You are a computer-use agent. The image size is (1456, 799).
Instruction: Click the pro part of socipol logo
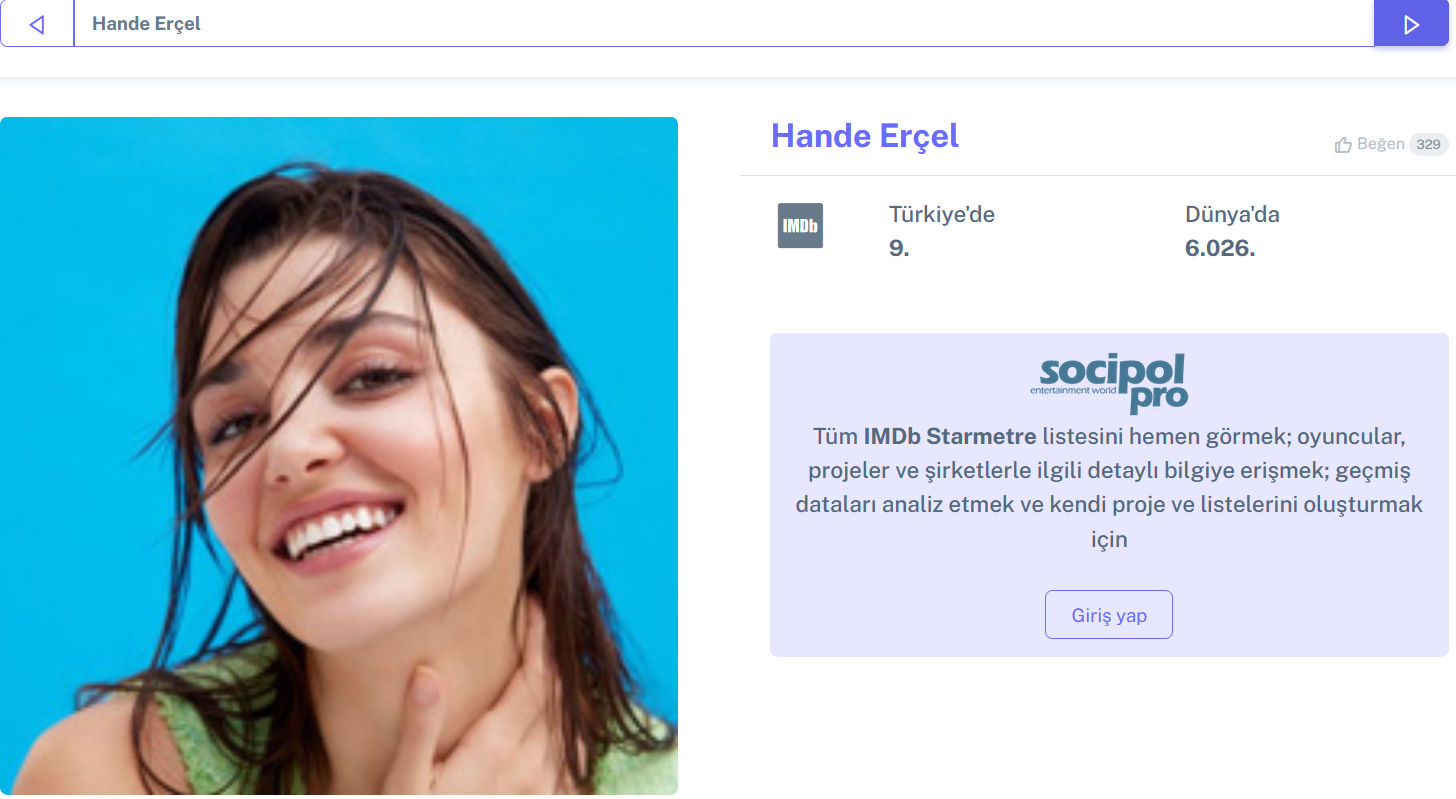pyautogui.click(x=1159, y=398)
